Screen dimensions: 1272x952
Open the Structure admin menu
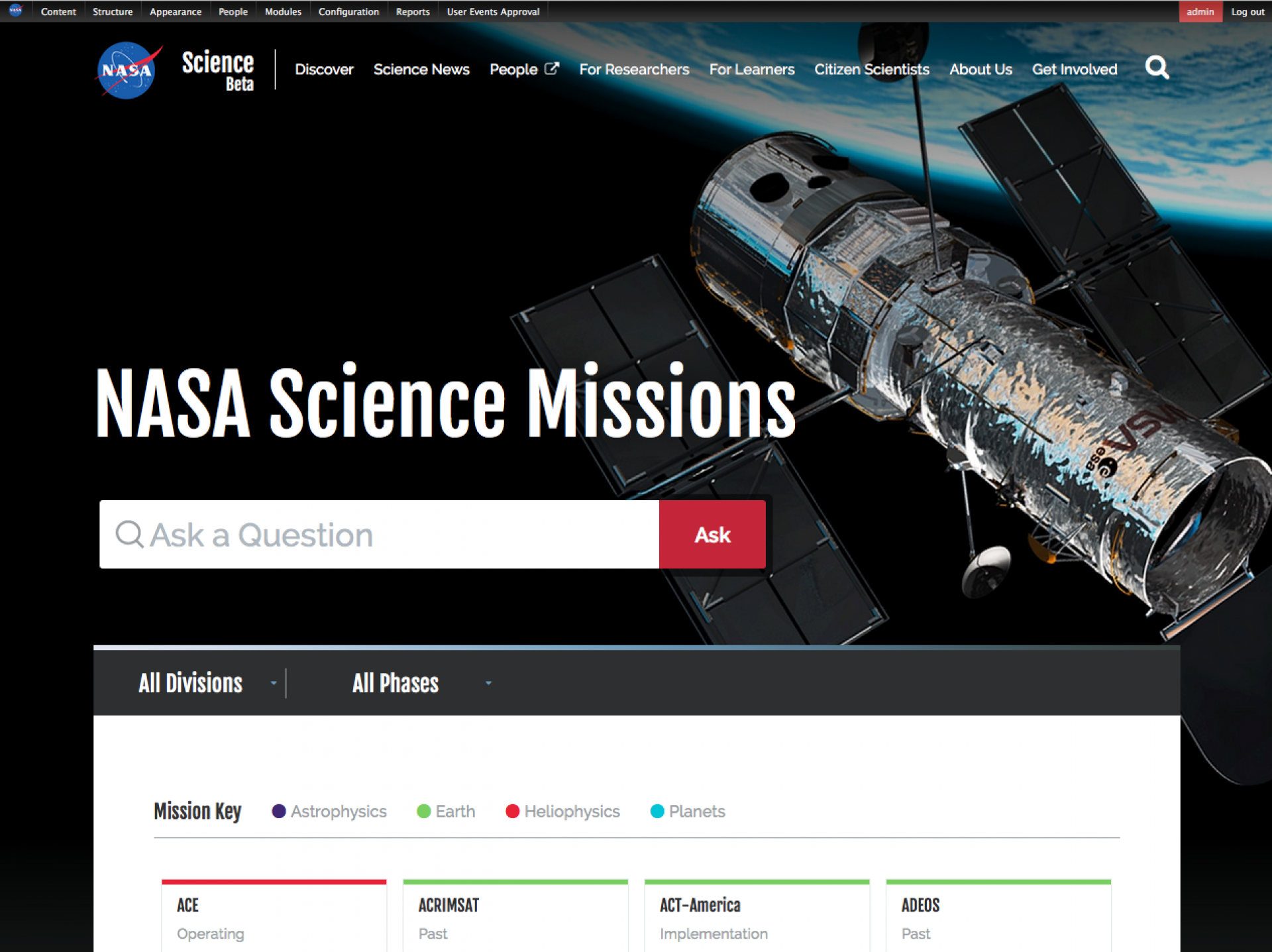click(112, 11)
